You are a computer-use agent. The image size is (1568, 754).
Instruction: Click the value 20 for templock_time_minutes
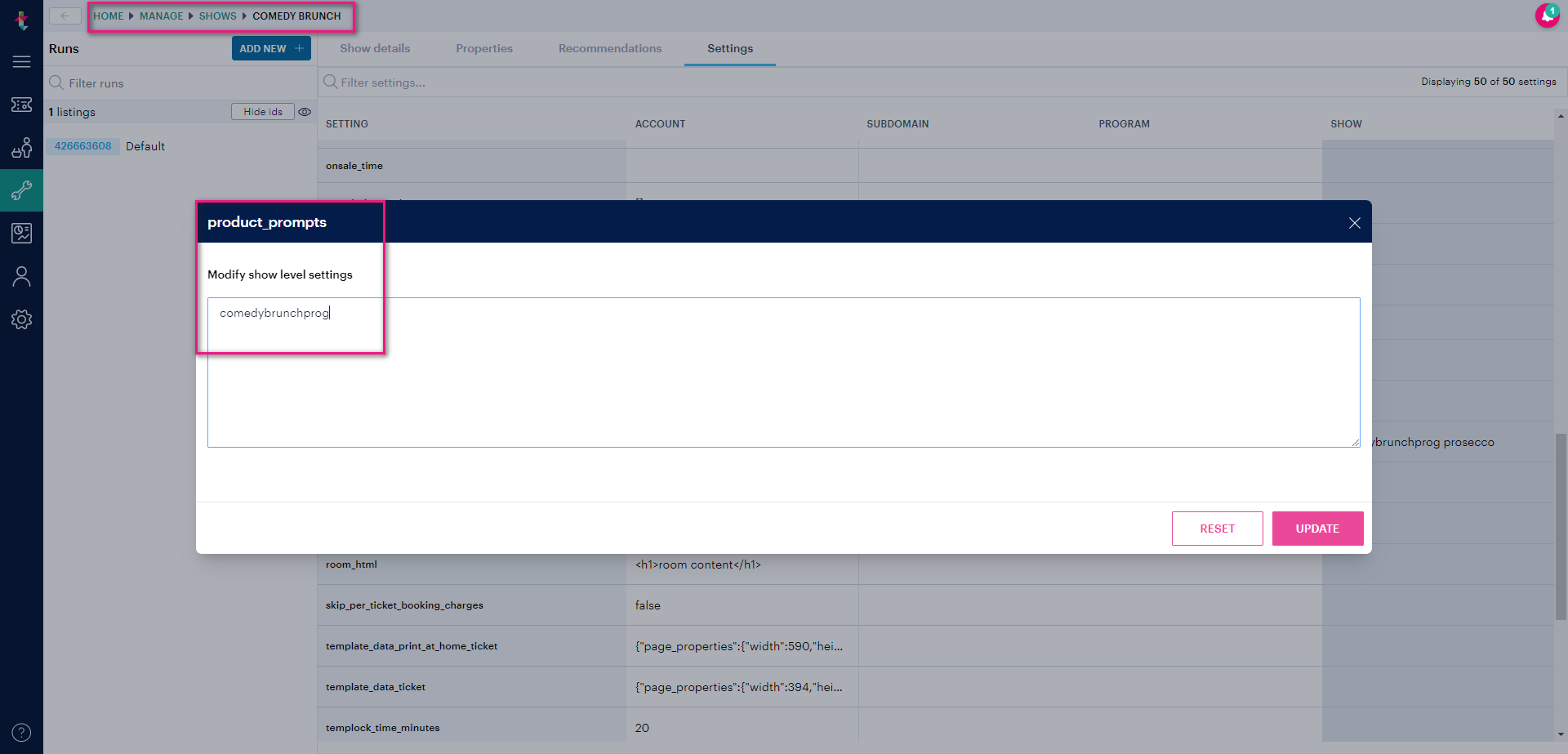coord(642,728)
